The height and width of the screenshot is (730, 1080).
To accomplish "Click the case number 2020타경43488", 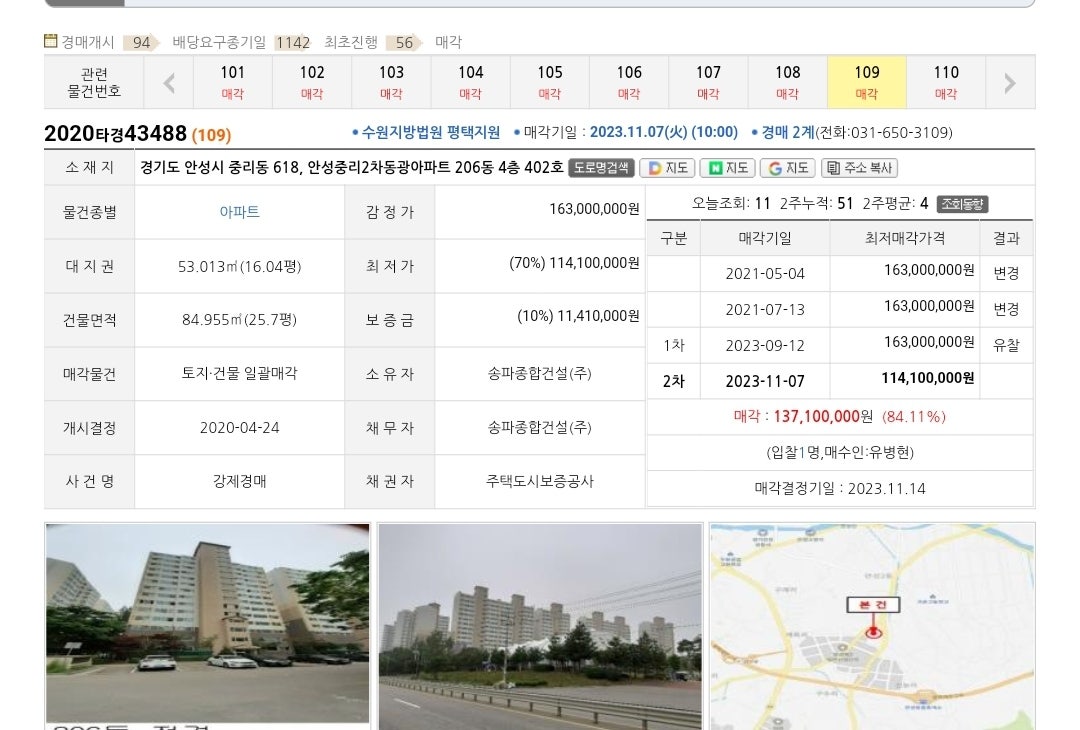I will point(115,134).
